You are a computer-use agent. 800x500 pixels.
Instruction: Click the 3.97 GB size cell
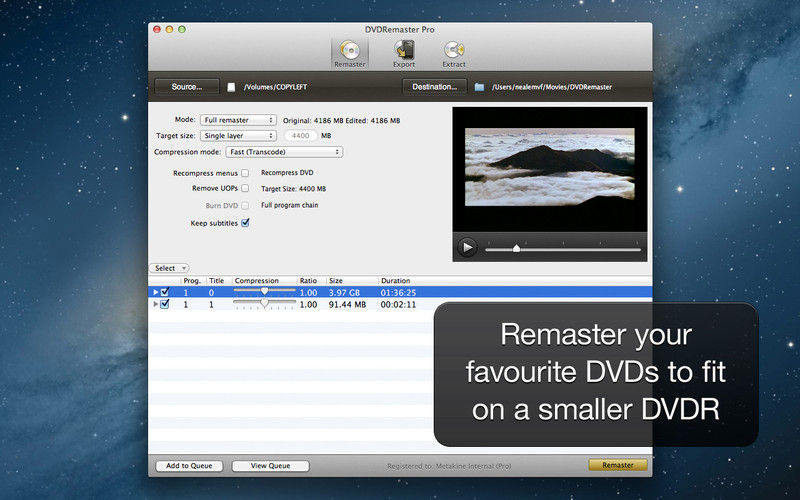344,293
